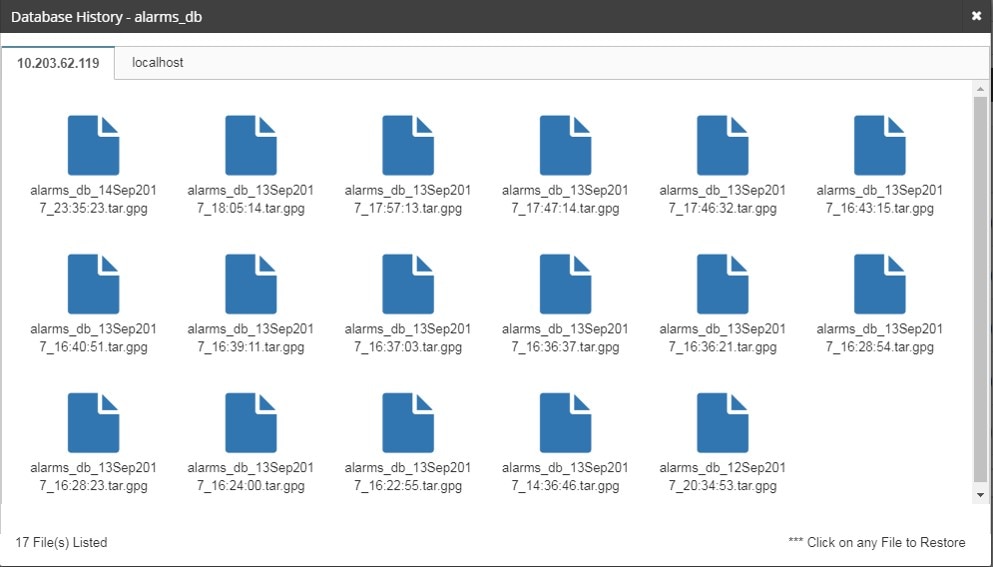Click file icon for 13Sep2017_16:39:11 backup
The width and height of the screenshot is (993, 567).
click(x=251, y=284)
